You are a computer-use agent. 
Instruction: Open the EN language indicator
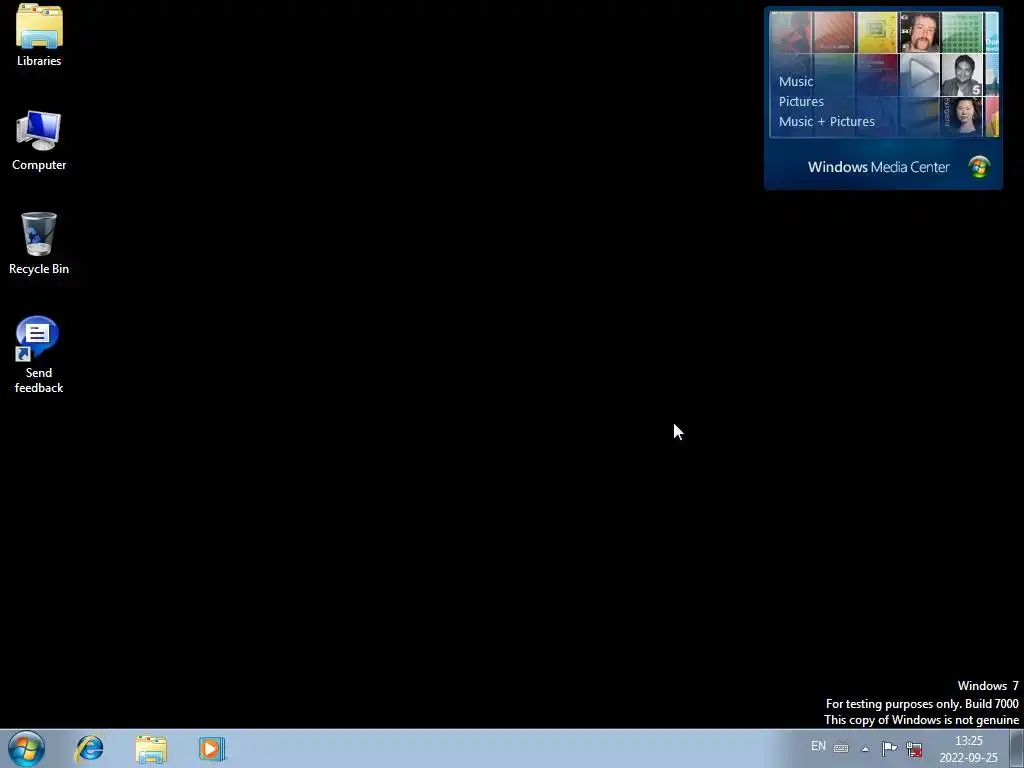818,746
